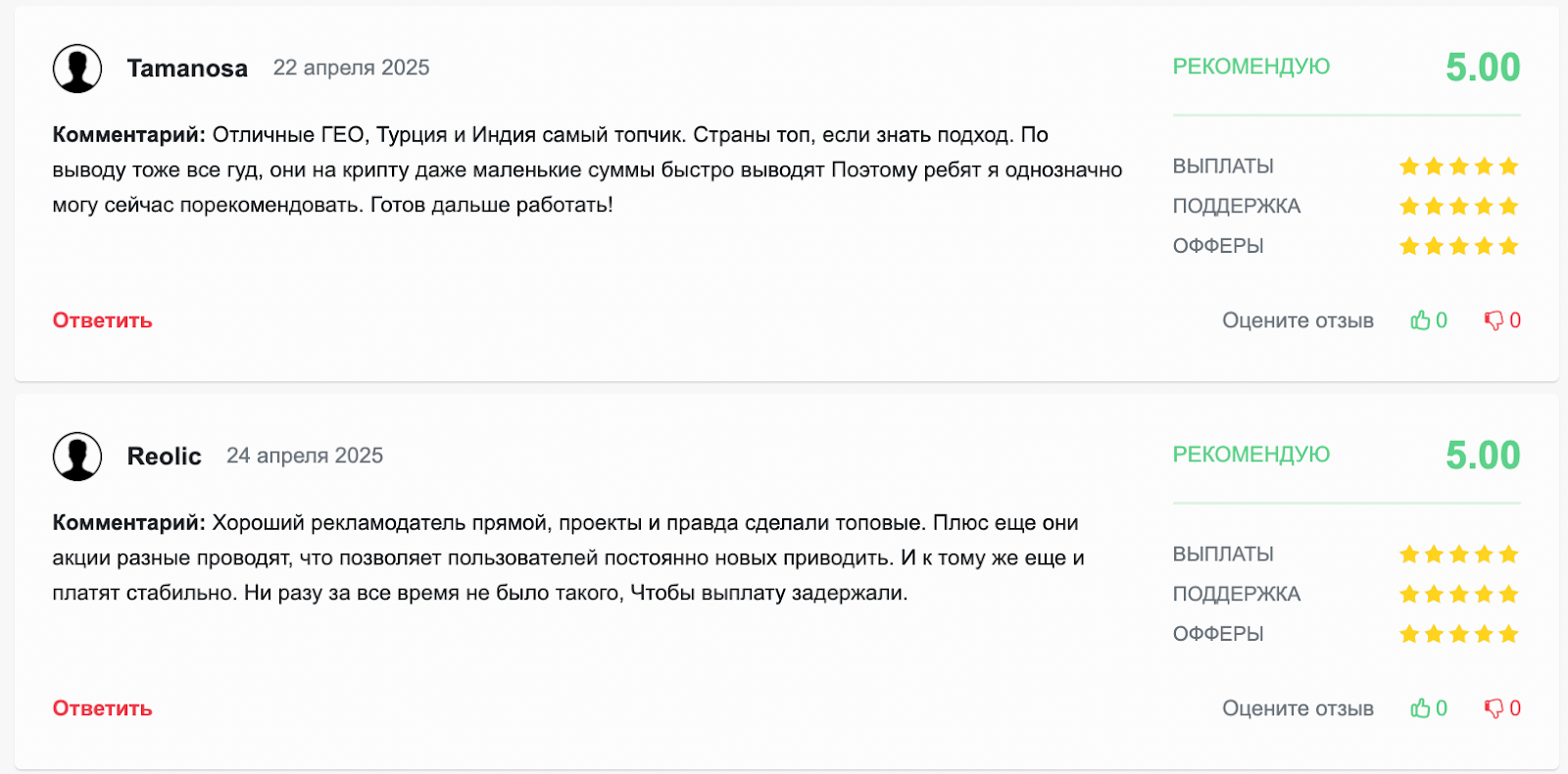Click Ответить under Tamanosa's comment

101,319
